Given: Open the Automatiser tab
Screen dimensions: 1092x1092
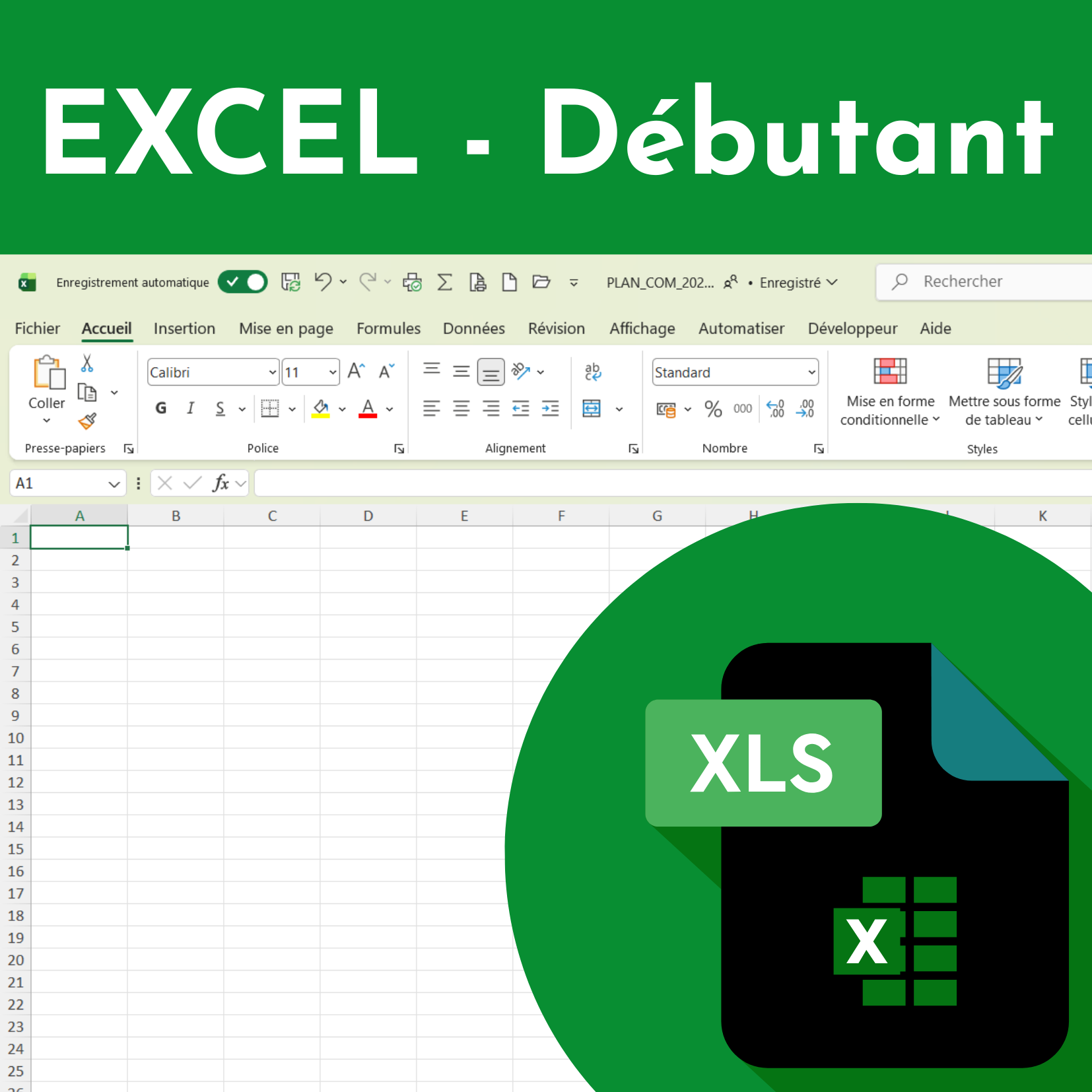Looking at the screenshot, I should pyautogui.click(x=741, y=328).
